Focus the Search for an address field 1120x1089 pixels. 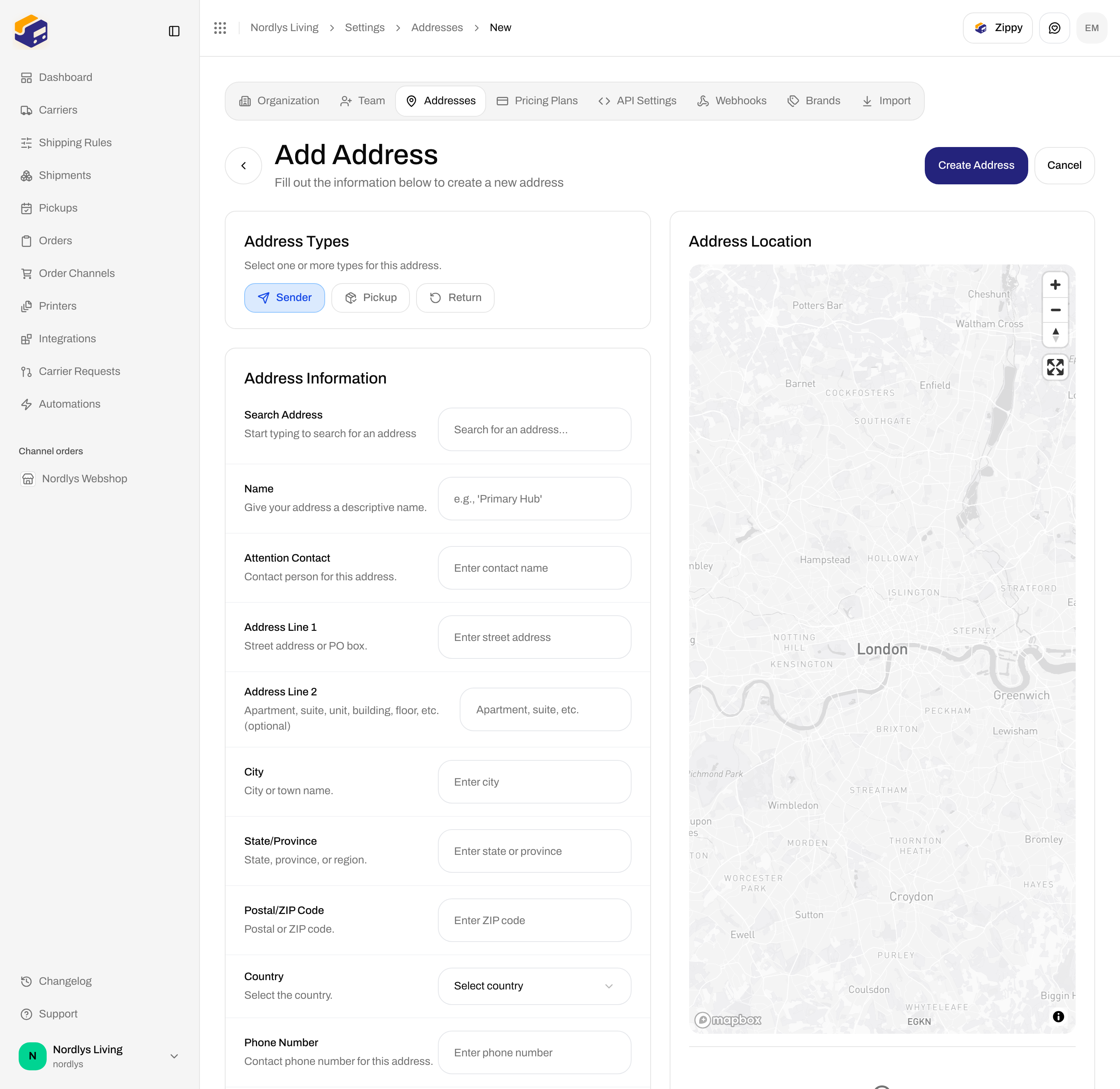(534, 429)
